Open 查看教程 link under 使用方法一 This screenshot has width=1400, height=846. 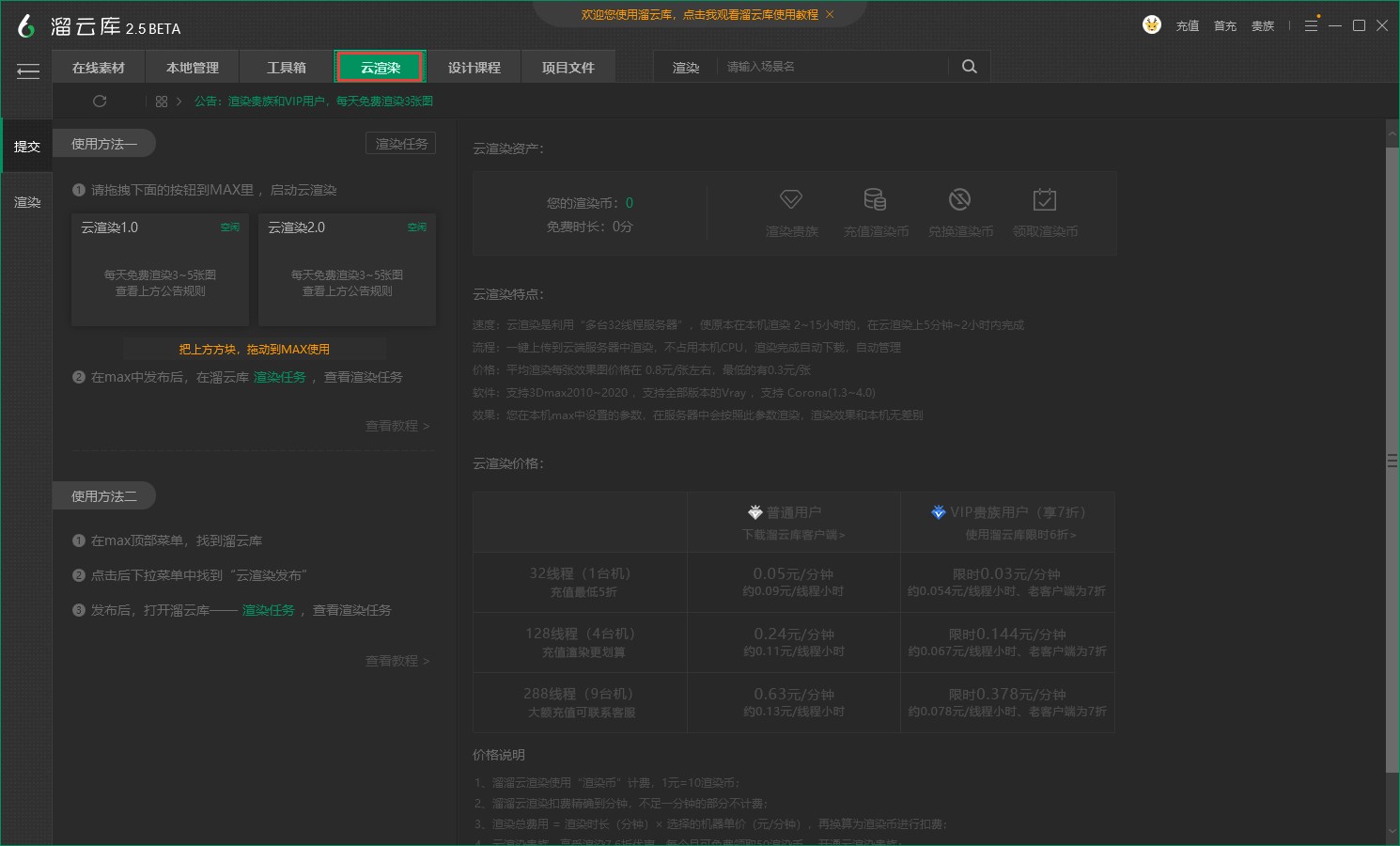point(397,426)
